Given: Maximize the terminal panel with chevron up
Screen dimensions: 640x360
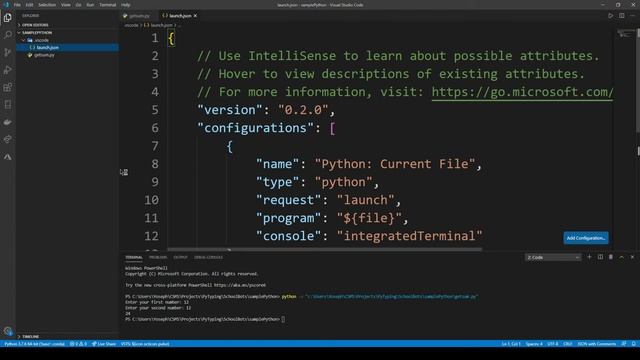Looking at the screenshot, I should click(x=621, y=257).
